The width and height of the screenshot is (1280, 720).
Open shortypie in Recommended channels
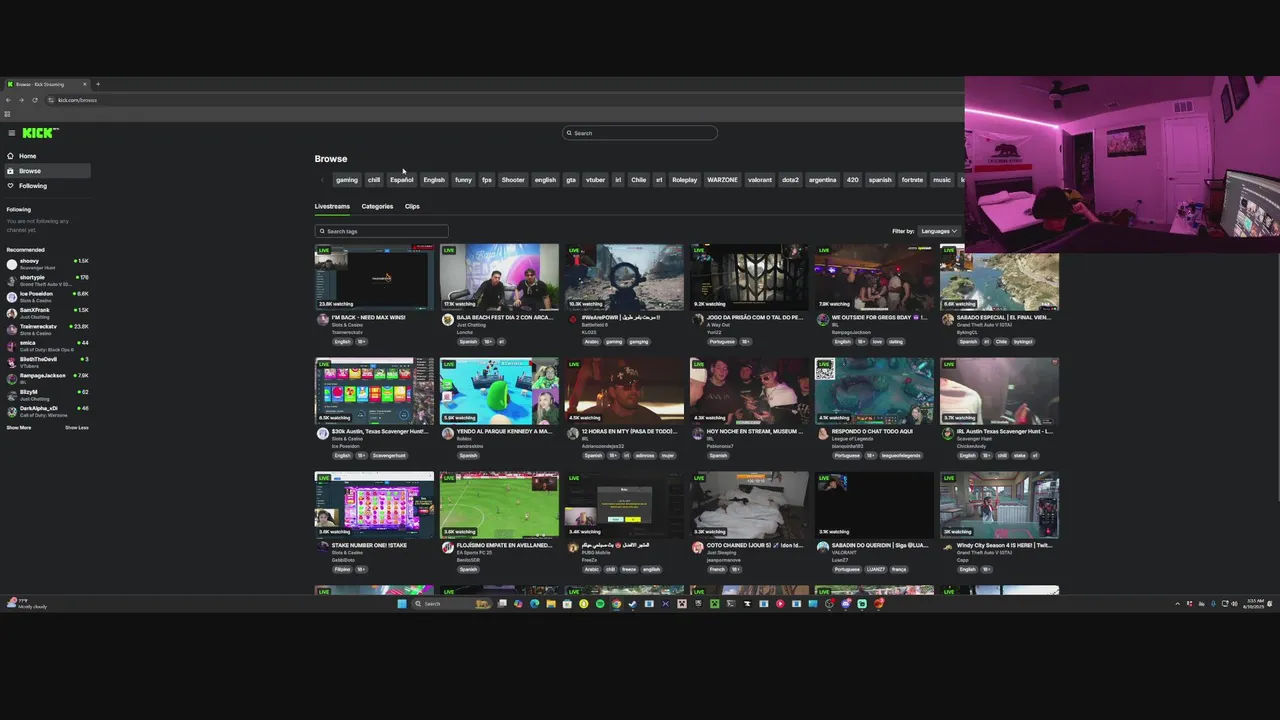pyautogui.click(x=47, y=280)
